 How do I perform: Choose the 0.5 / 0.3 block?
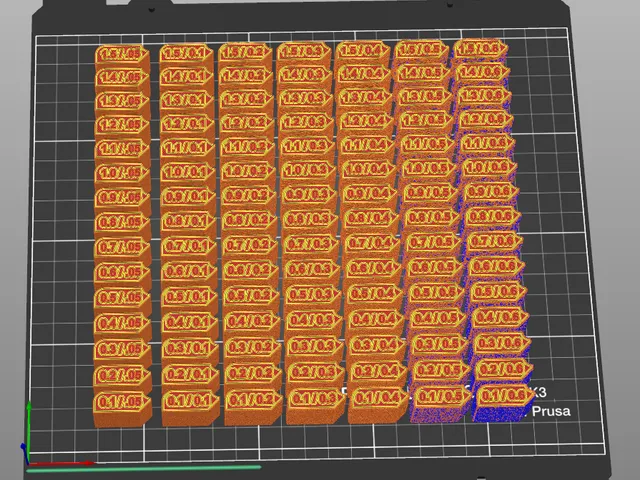(x=313, y=295)
